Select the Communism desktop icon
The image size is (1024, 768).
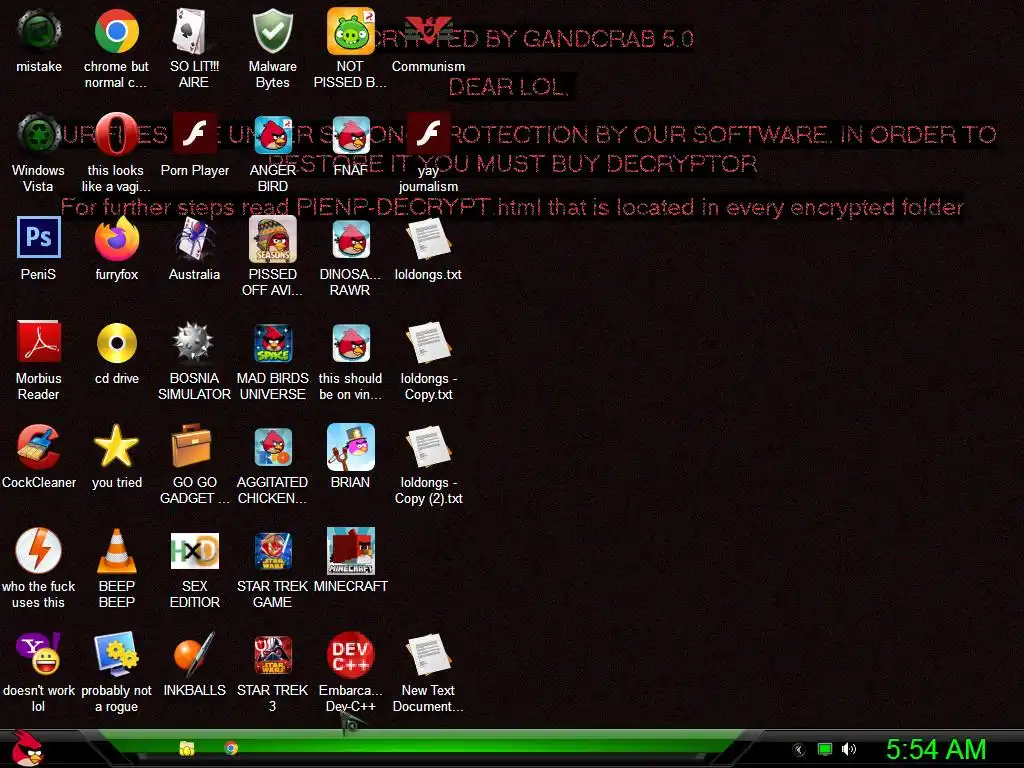pyautogui.click(x=428, y=31)
